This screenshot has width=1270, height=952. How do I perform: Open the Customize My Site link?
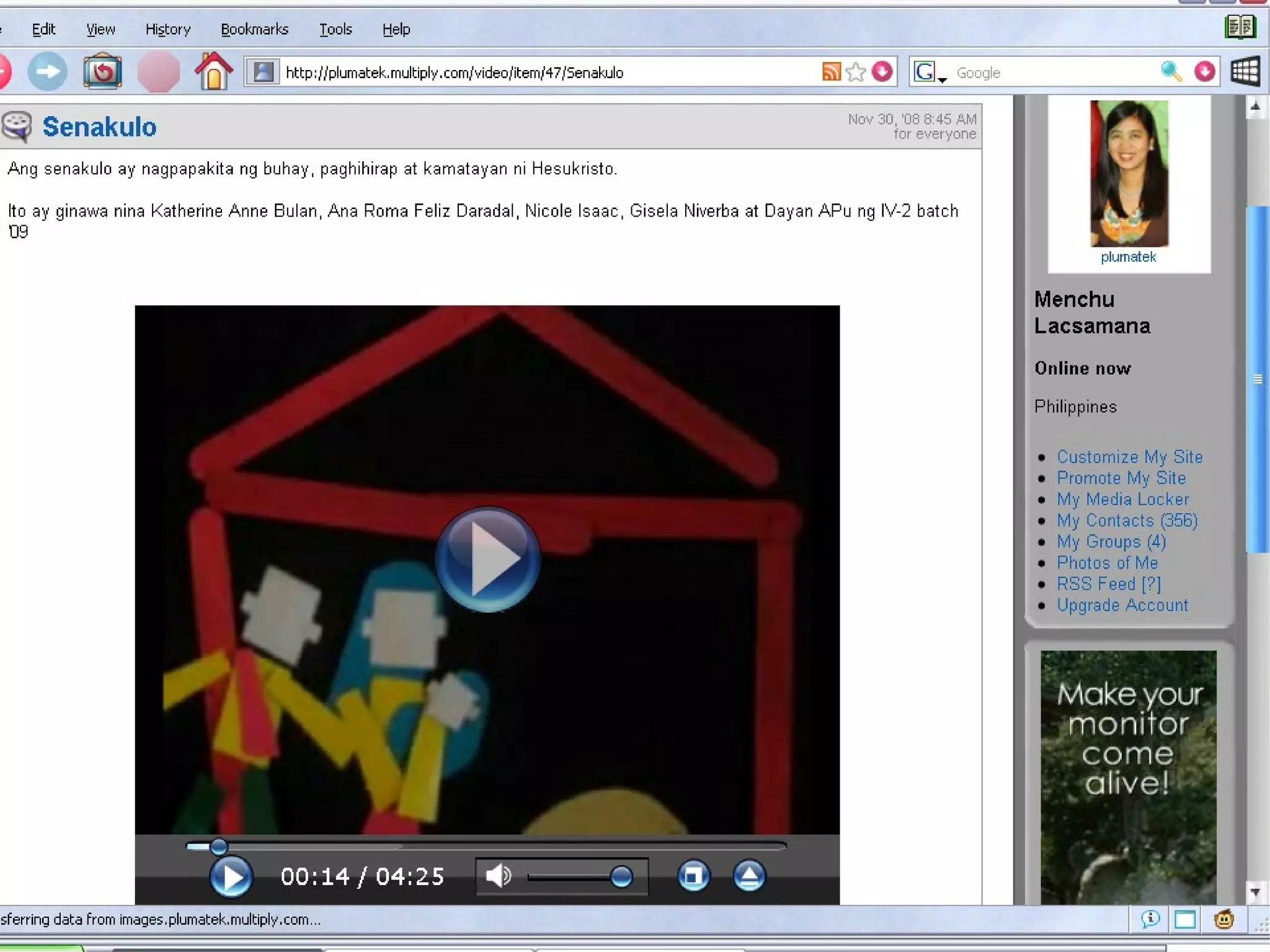point(1129,457)
